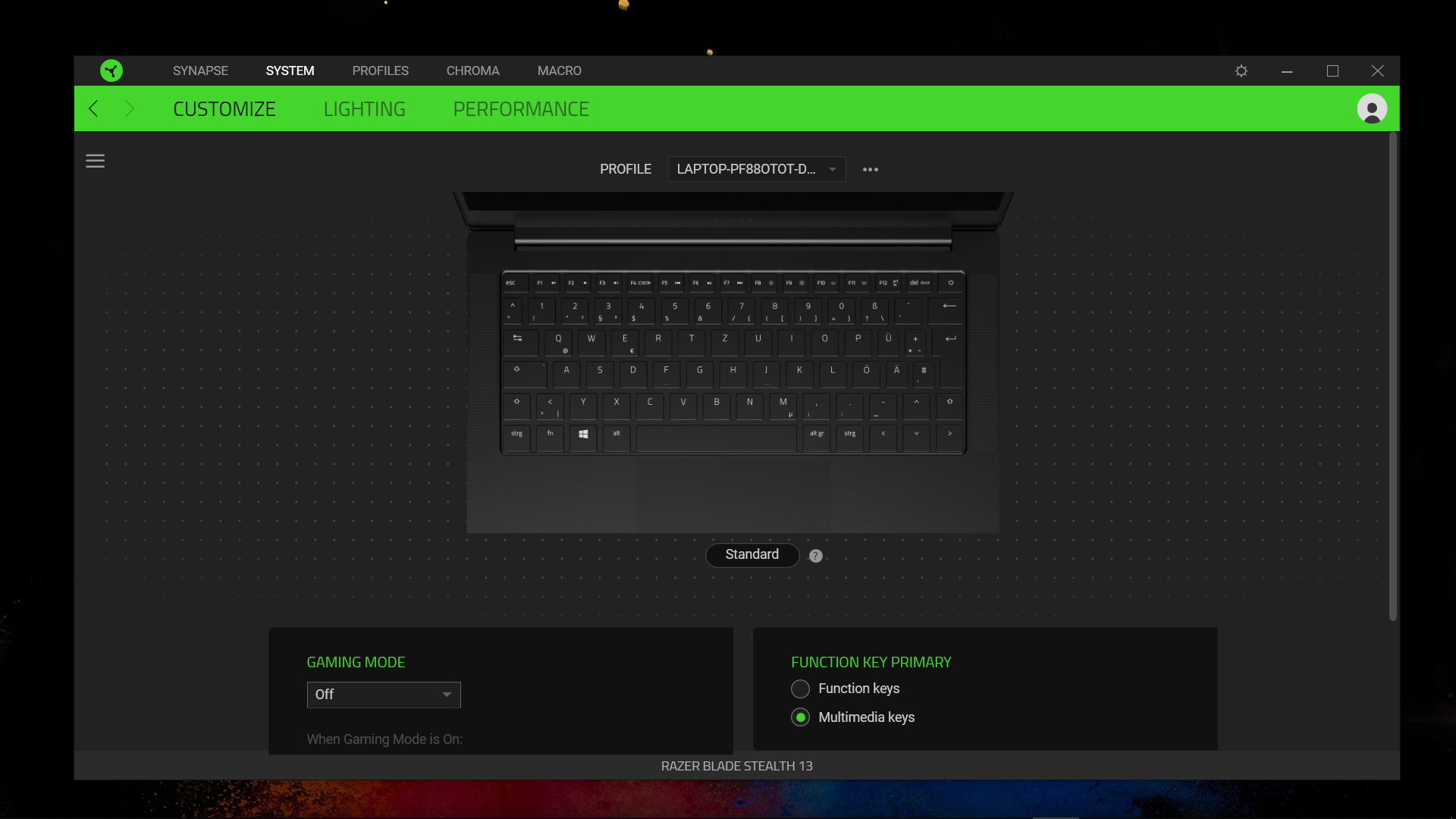This screenshot has height=819, width=1456.
Task: Select the Caps Lock key beside A
Action: pyautogui.click(x=525, y=375)
